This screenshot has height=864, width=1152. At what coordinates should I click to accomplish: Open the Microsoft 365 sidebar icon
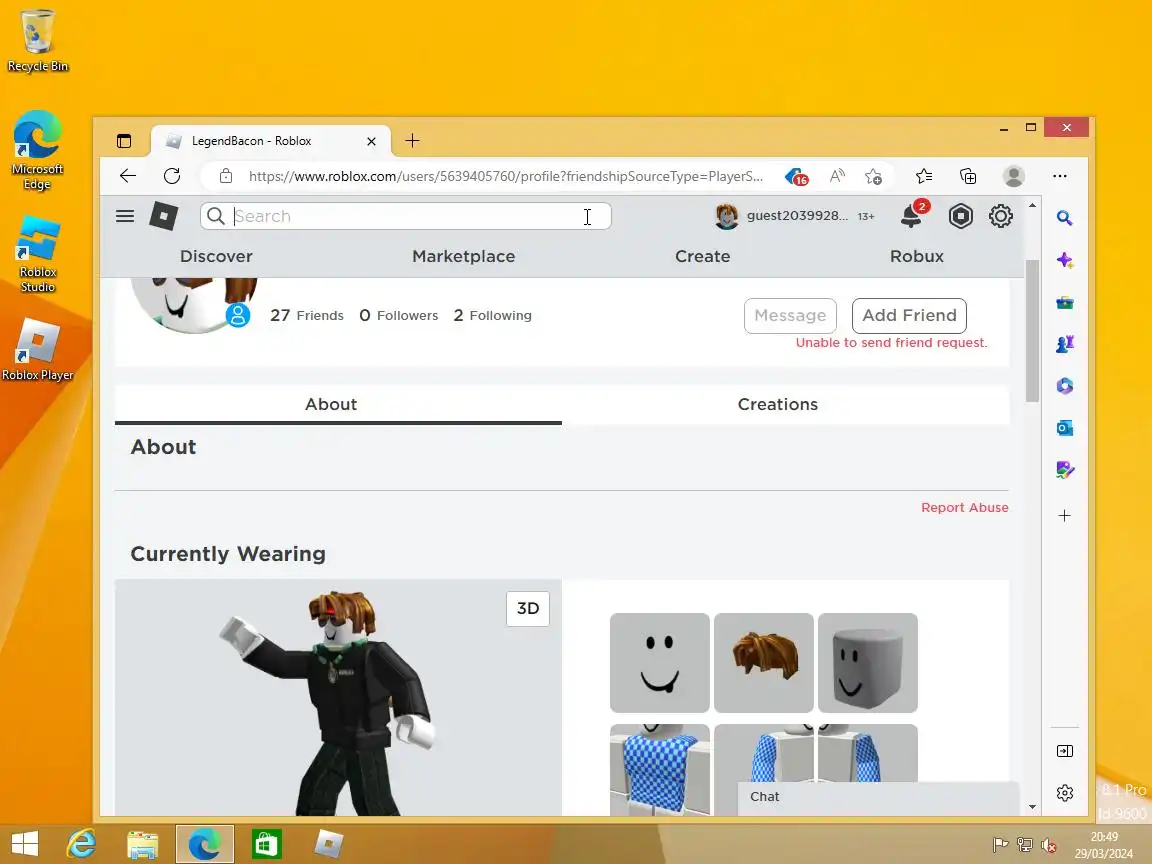click(1065, 386)
